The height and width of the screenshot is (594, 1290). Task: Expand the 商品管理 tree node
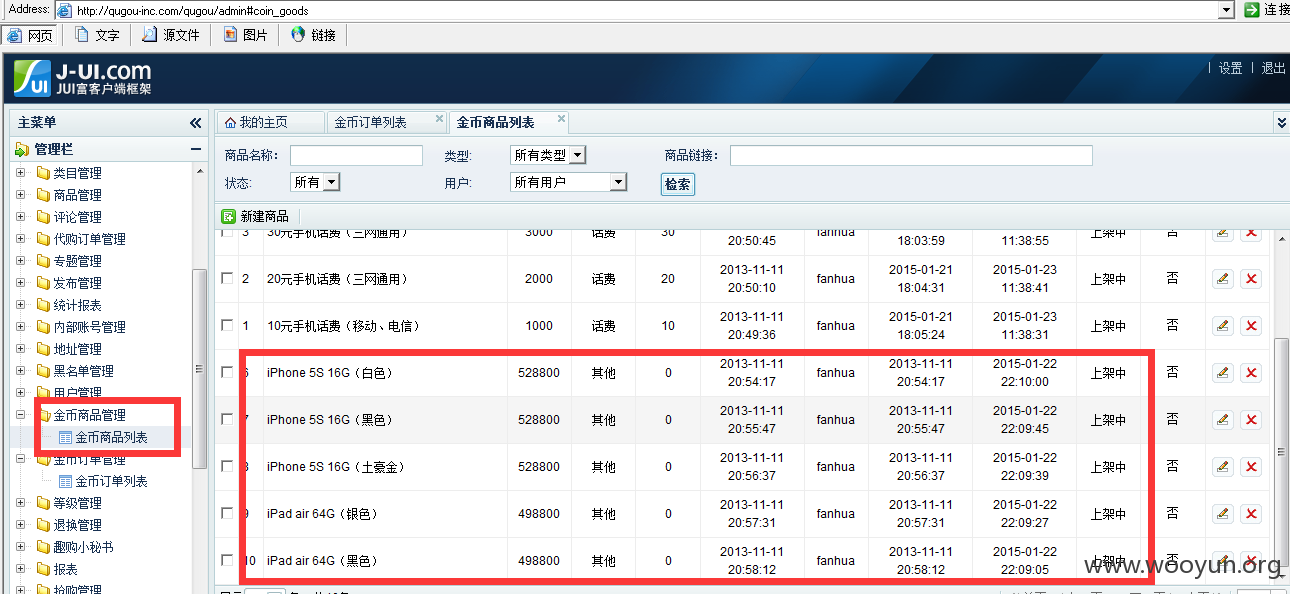[20, 195]
